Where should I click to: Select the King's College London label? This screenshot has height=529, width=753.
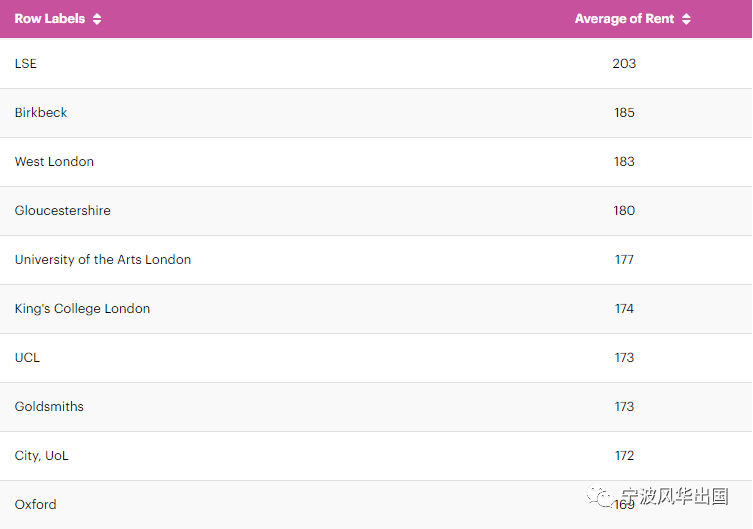(82, 309)
